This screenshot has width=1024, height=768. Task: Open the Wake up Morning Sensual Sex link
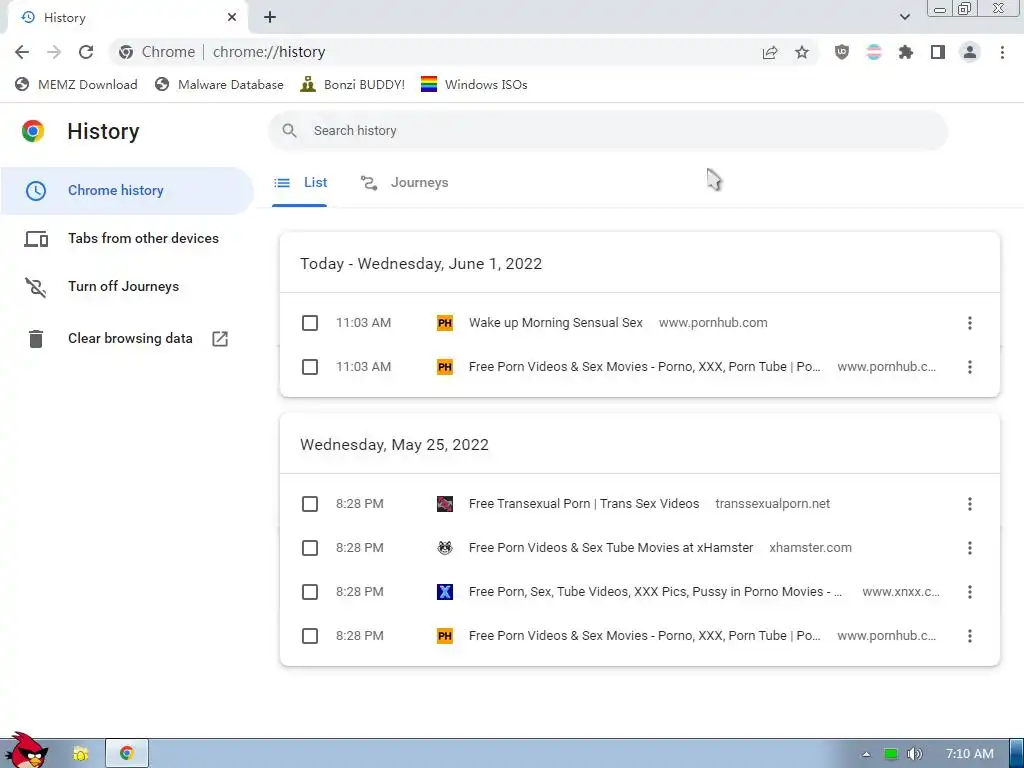click(x=556, y=323)
